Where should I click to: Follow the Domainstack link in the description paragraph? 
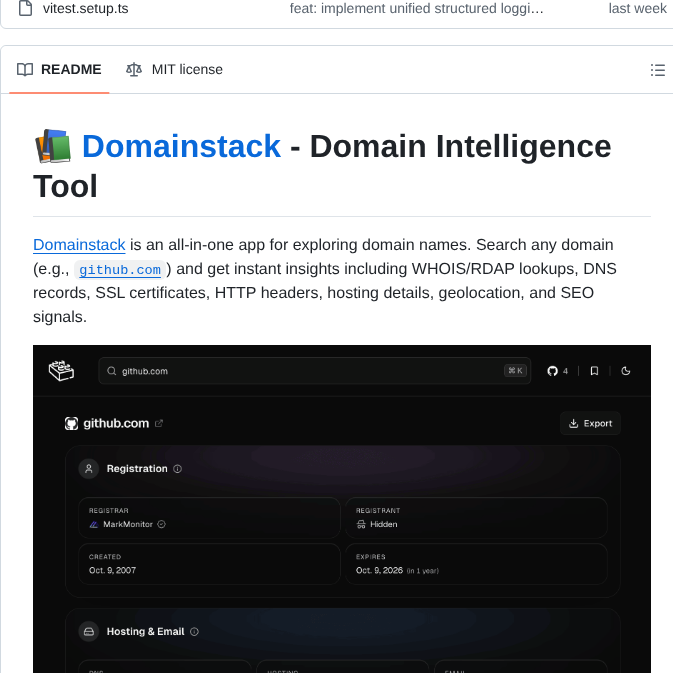coord(79,245)
